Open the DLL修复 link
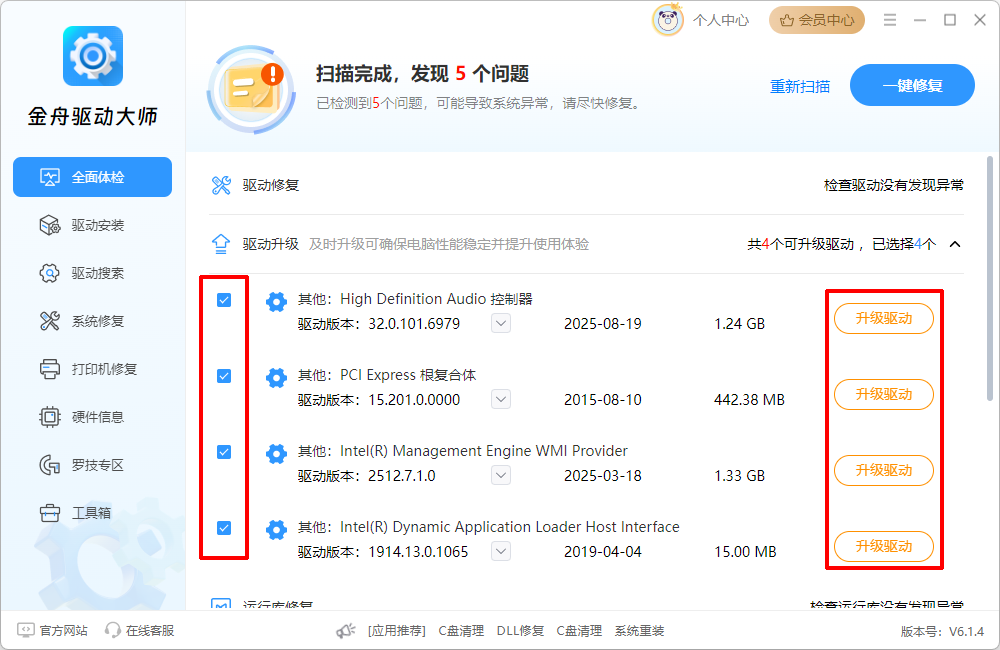The width and height of the screenshot is (1000, 650). [520, 631]
